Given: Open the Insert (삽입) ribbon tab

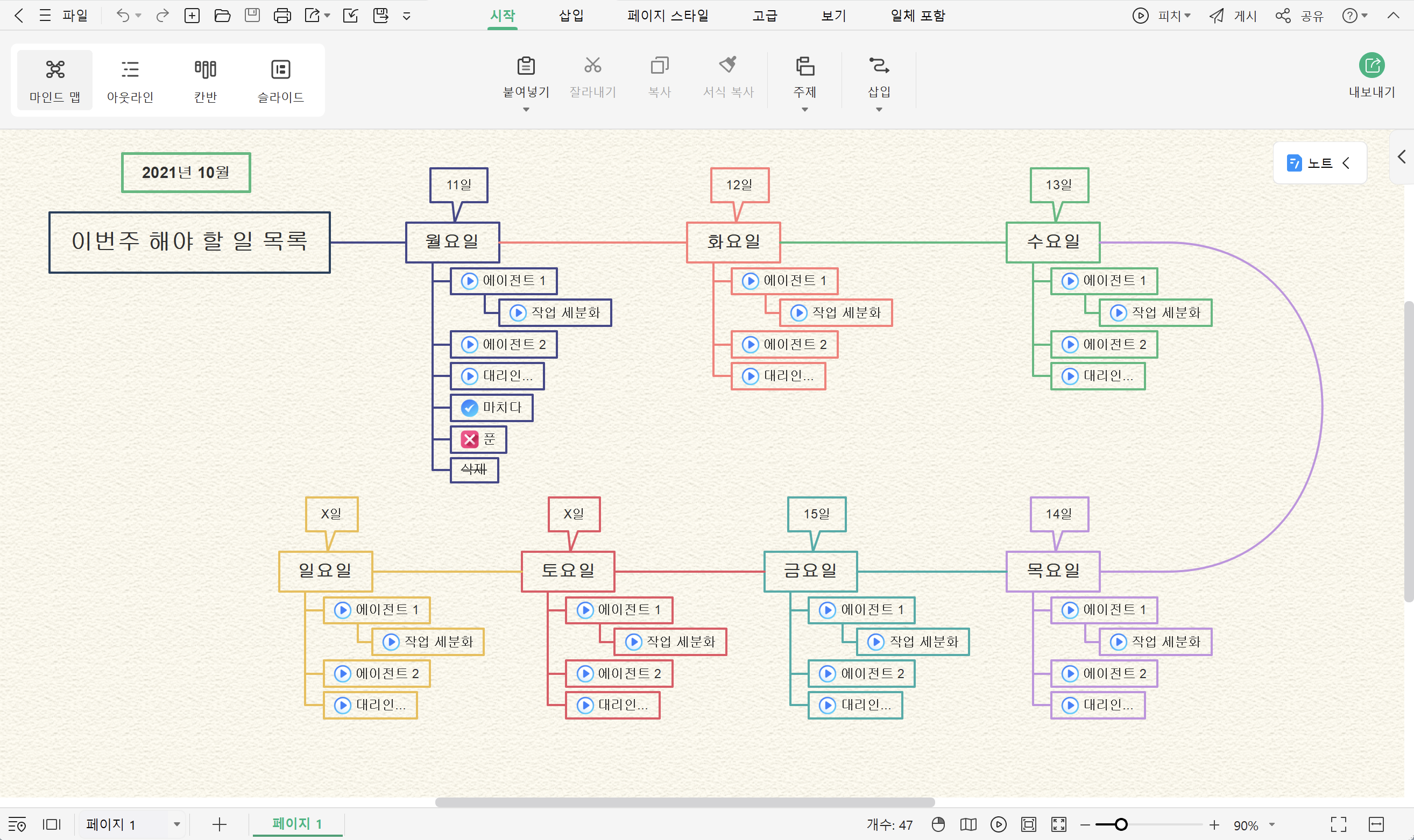Looking at the screenshot, I should 571,15.
